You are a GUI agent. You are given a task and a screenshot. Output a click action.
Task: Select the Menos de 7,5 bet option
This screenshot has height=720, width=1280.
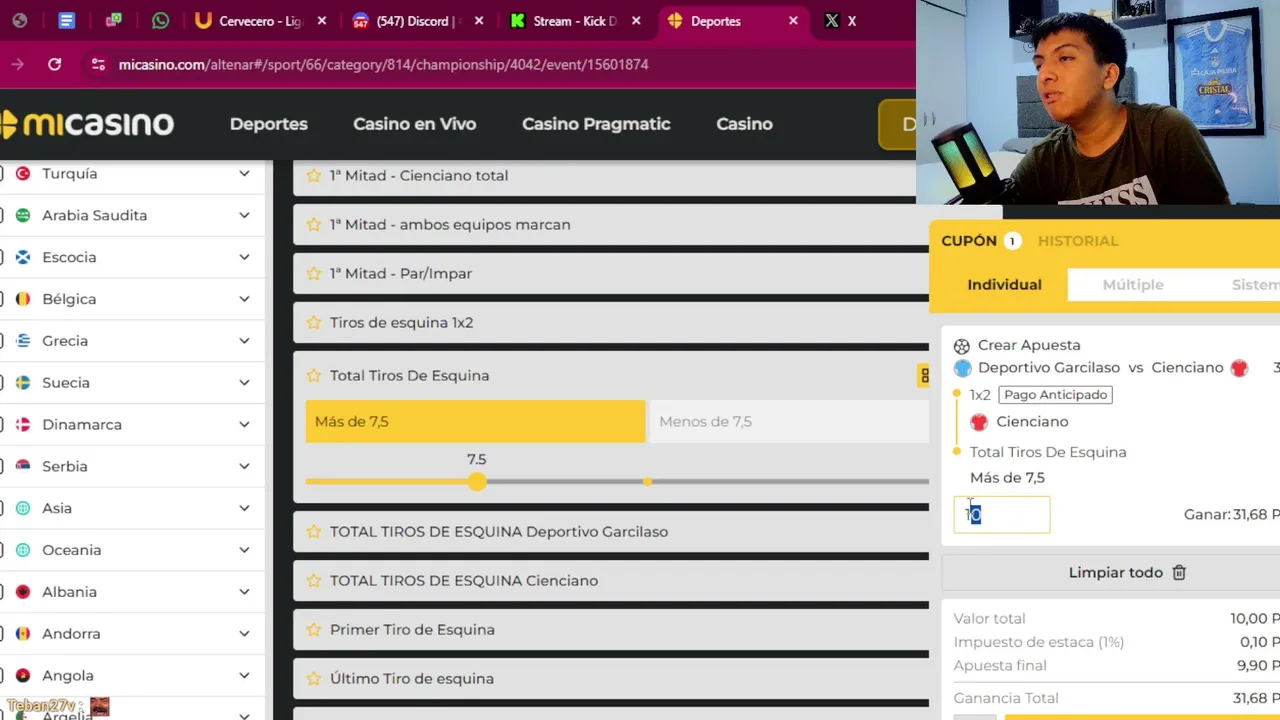789,422
